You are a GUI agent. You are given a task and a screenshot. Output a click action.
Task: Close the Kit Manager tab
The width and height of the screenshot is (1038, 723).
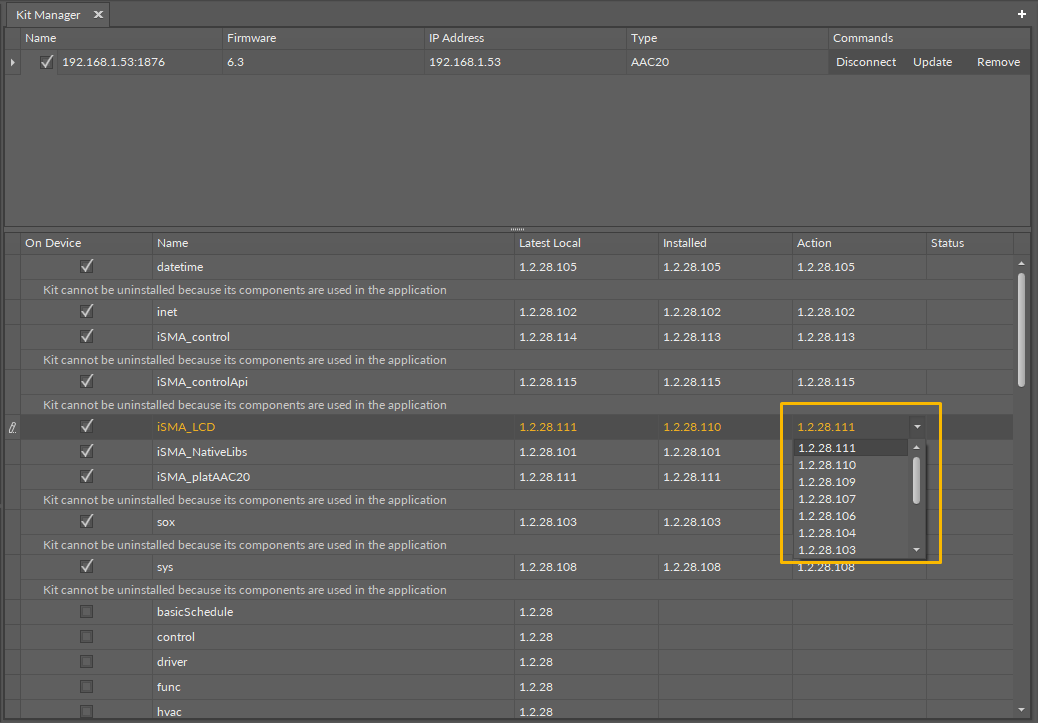click(98, 15)
